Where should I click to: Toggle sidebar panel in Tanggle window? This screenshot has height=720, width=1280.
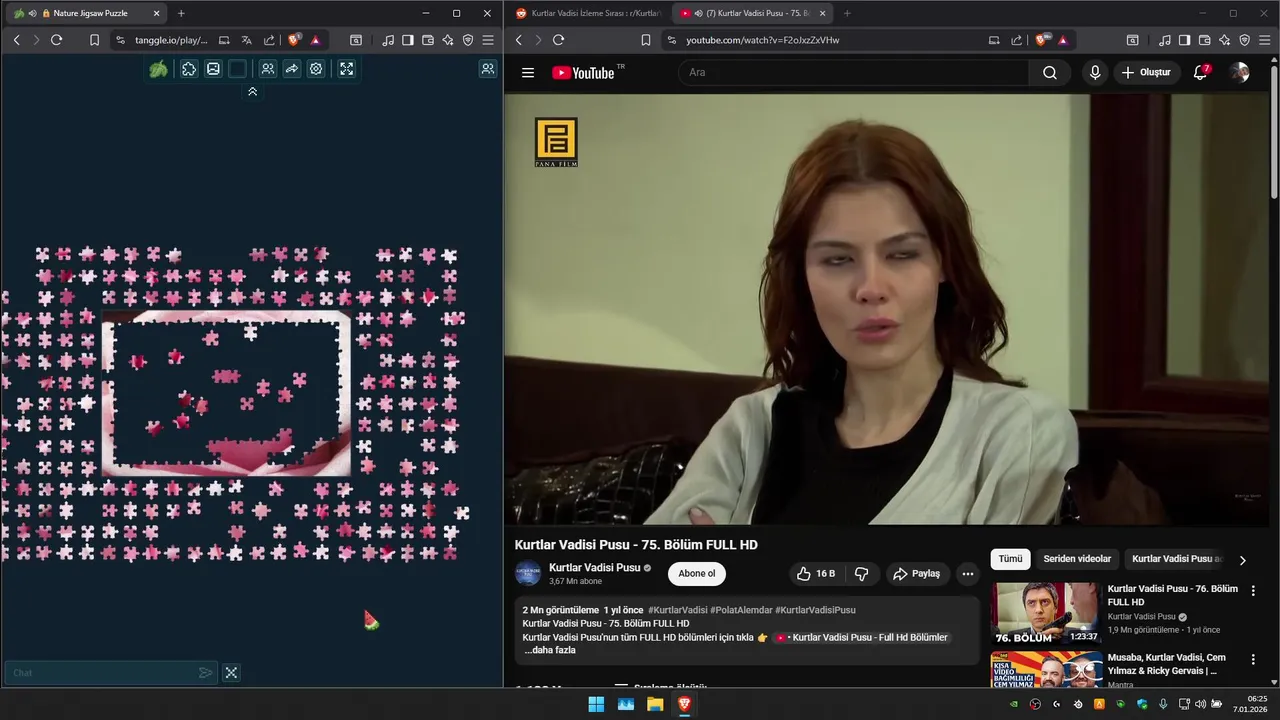click(408, 40)
